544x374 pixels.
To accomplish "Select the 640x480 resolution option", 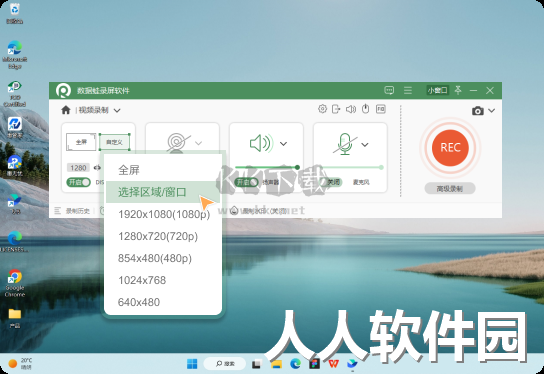I will point(163,302).
